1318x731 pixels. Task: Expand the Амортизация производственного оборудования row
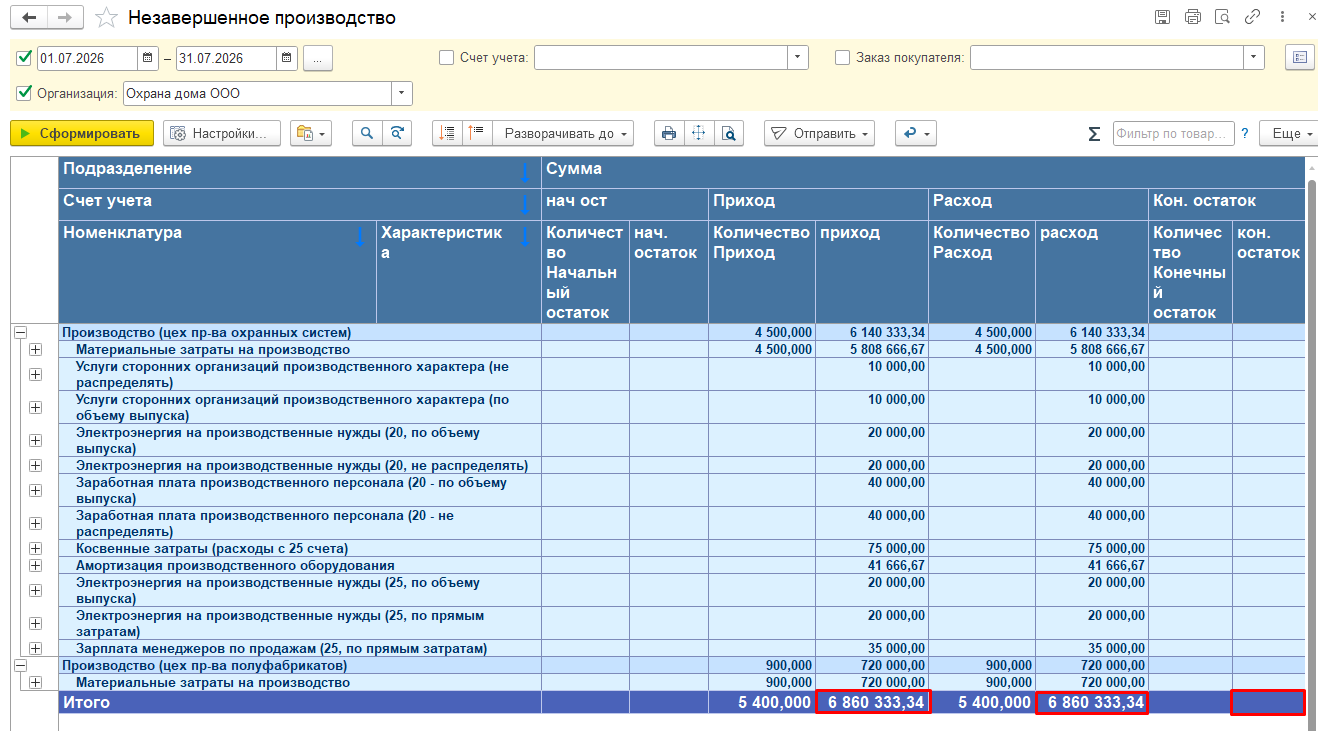click(x=36, y=565)
